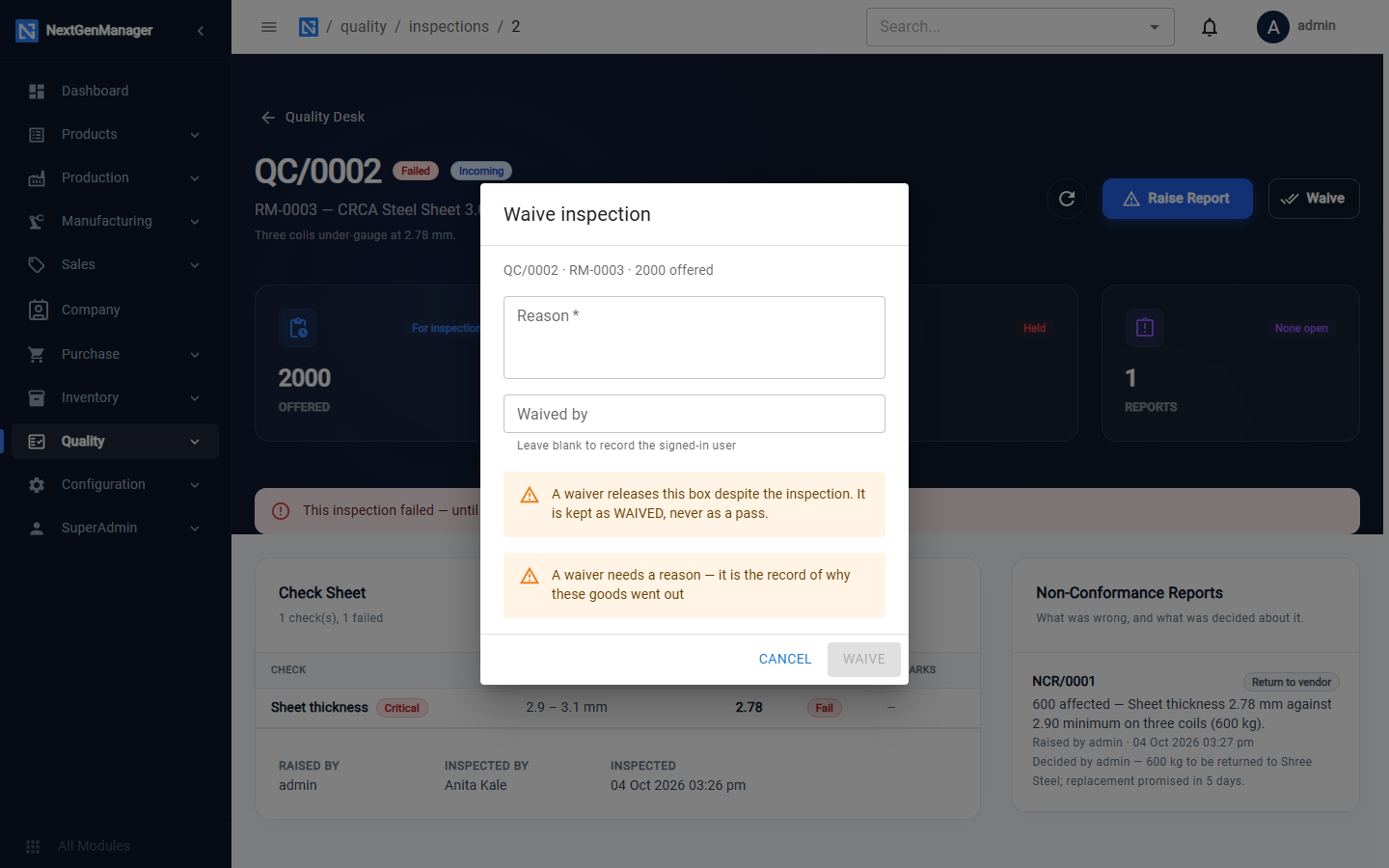Click the Waive button in the header
Screen dimensions: 1389x868
coord(1314,199)
